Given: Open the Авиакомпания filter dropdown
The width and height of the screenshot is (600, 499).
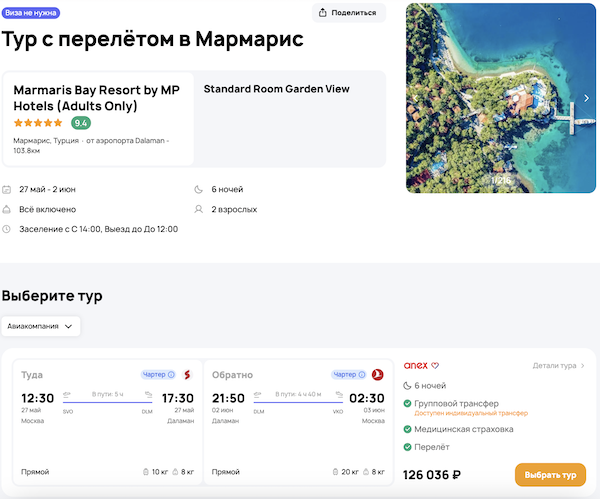Looking at the screenshot, I should (41, 326).
